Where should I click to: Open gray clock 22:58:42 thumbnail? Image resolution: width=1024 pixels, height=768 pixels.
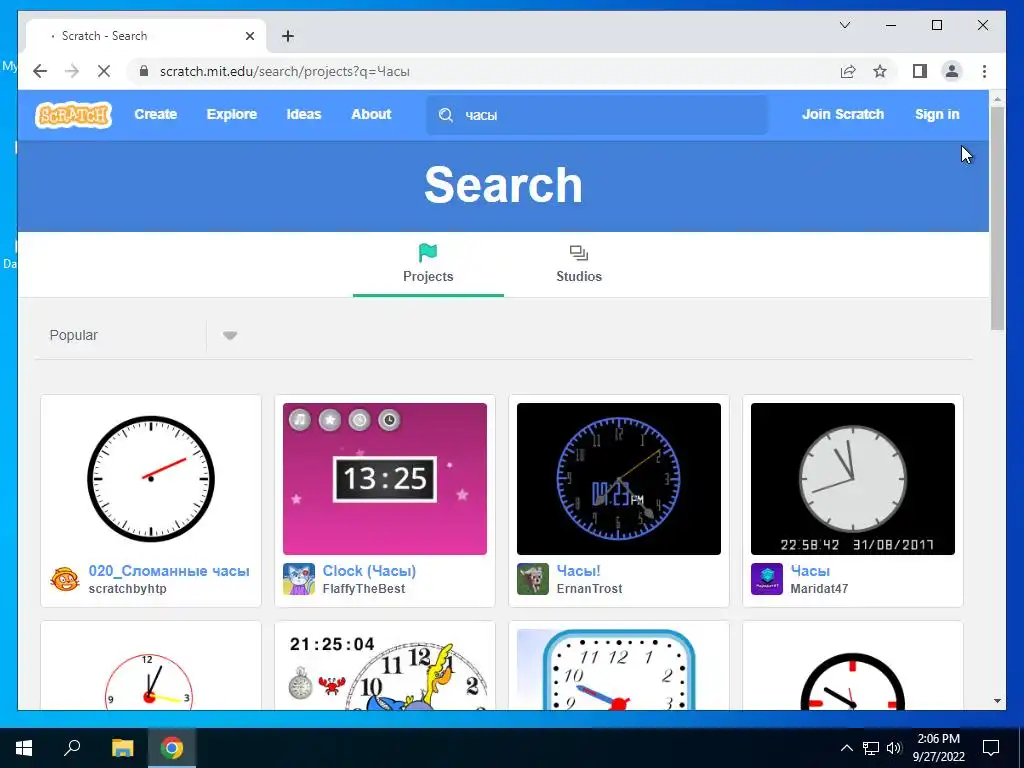[x=853, y=479]
